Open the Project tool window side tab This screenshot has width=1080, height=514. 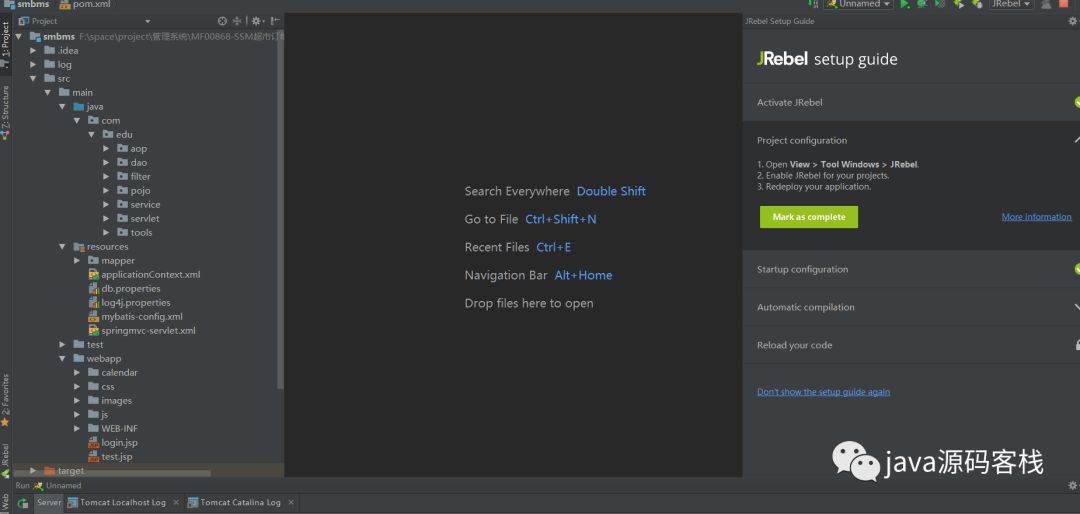[6, 45]
